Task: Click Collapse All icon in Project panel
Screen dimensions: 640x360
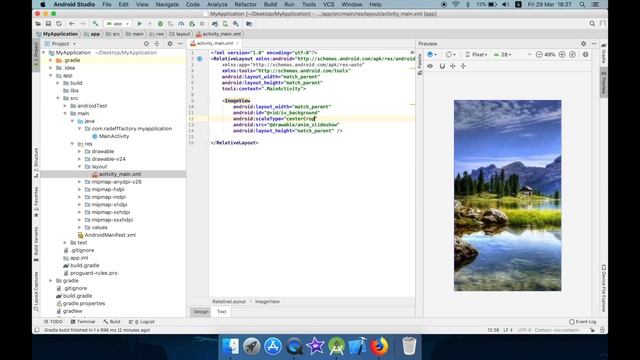Action: [x=157, y=44]
